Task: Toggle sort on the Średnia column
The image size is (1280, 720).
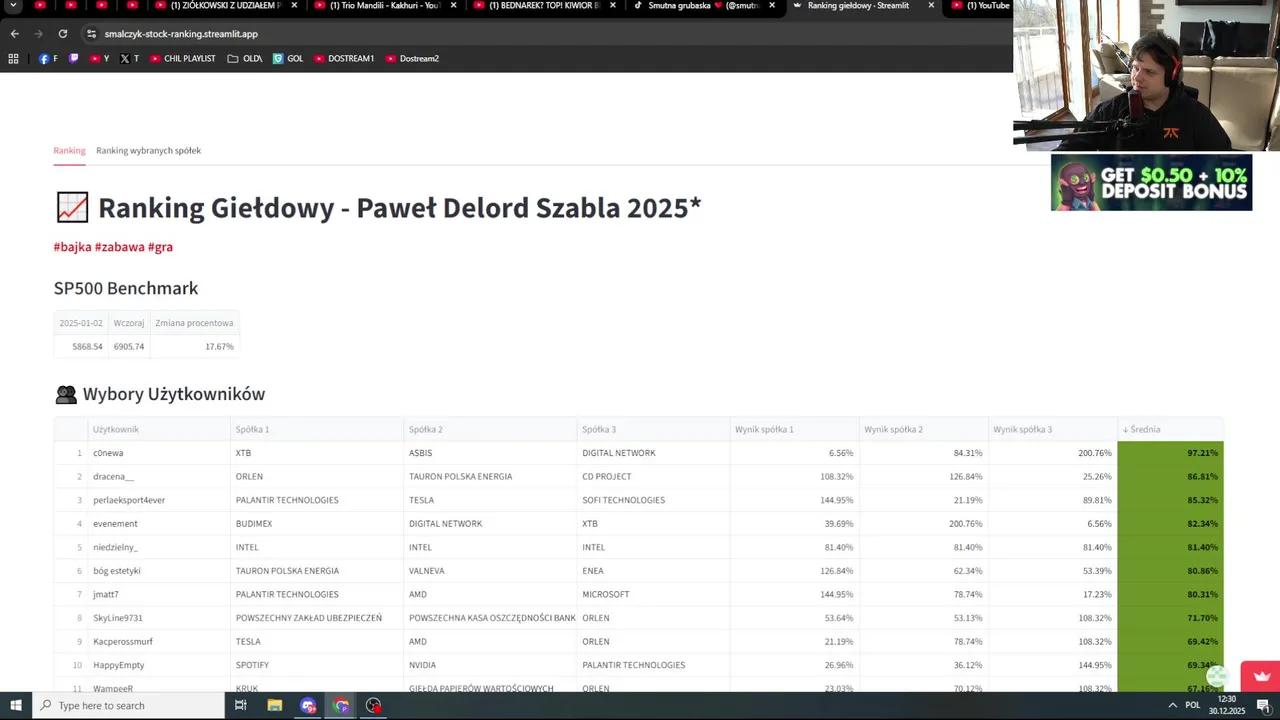Action: (x=1170, y=429)
